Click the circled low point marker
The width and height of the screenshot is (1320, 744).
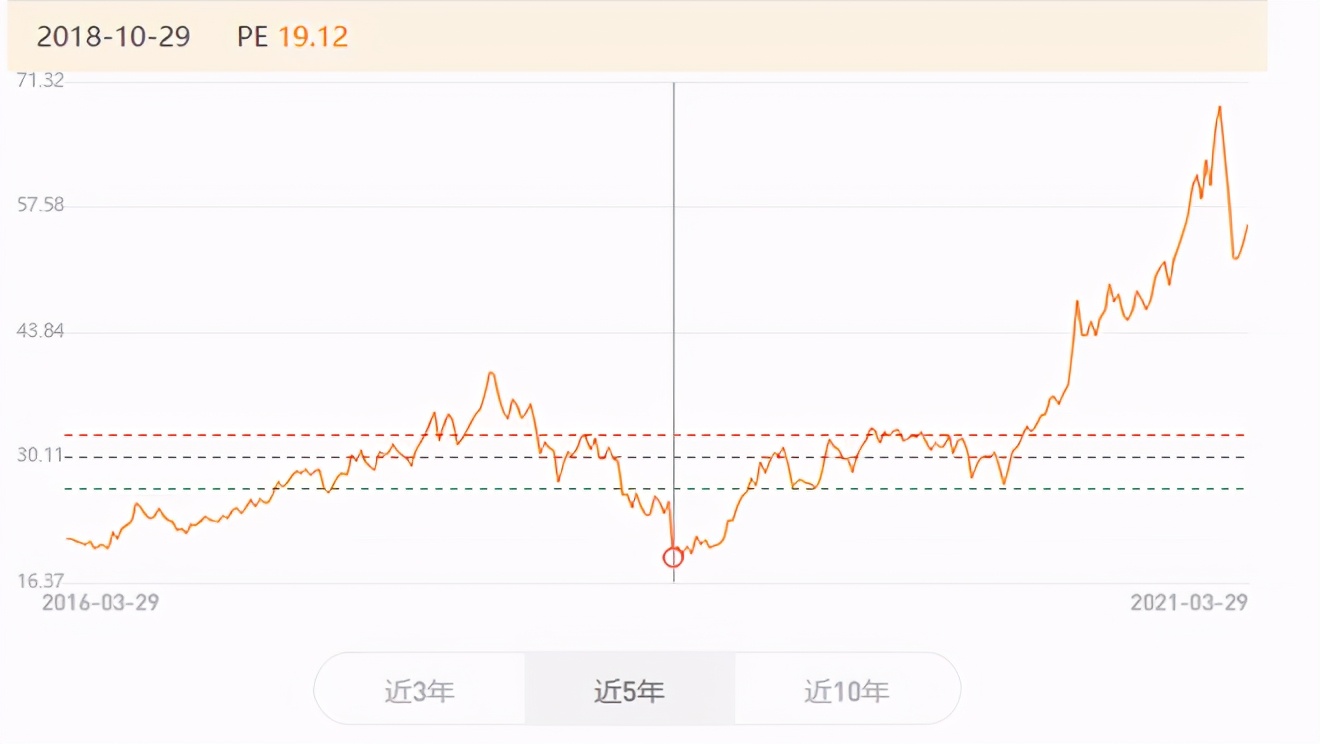672,557
